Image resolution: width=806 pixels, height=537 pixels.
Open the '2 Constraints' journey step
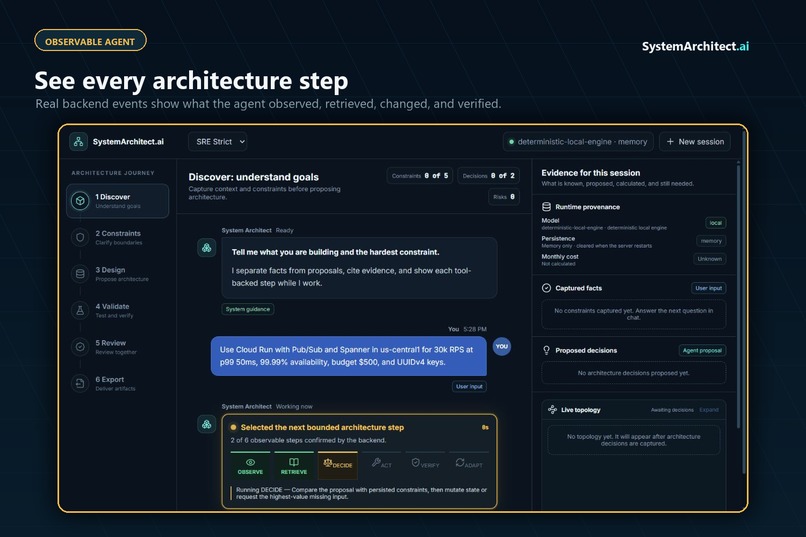118,237
